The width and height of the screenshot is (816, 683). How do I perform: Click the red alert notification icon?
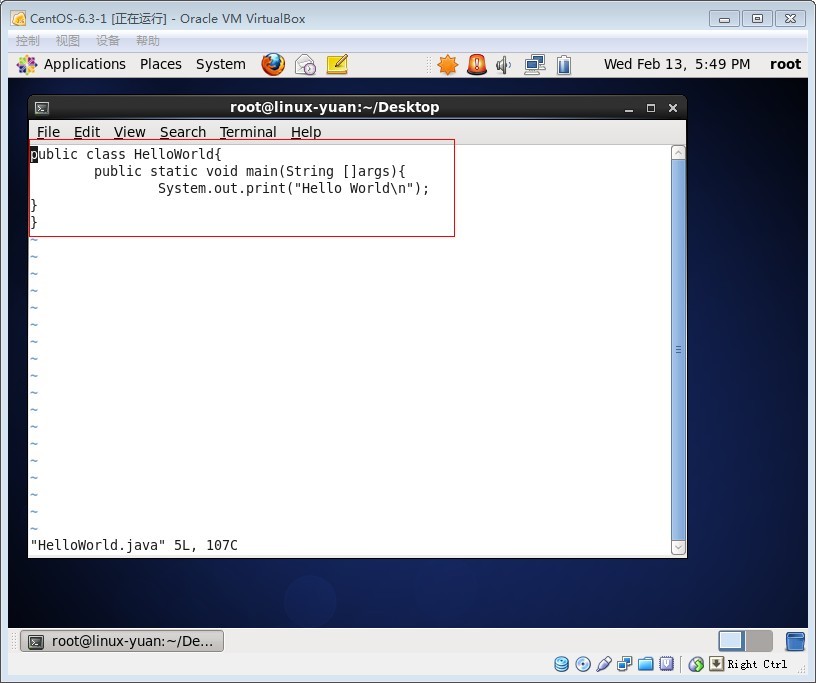coord(476,64)
